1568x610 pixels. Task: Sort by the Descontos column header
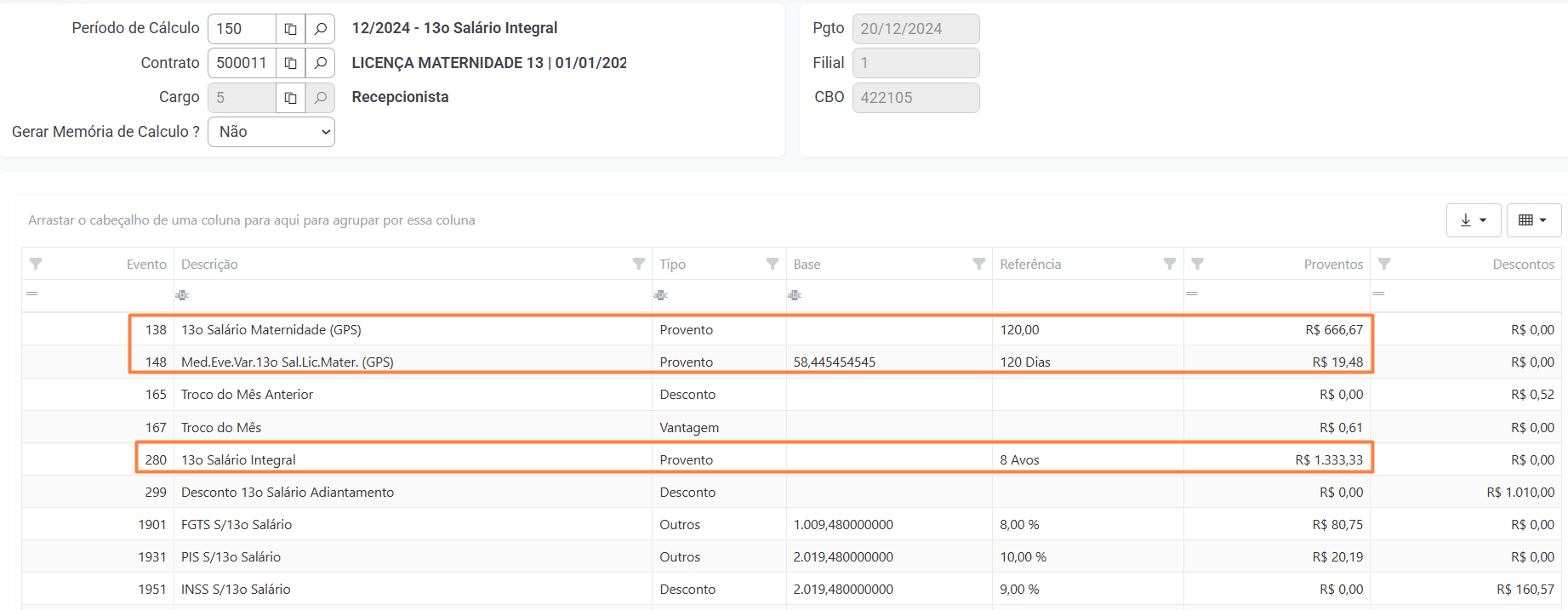coord(1523,265)
